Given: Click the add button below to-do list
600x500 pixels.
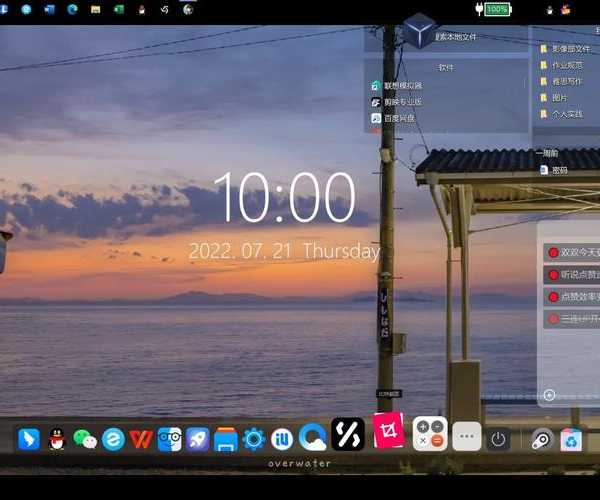Looking at the screenshot, I should 549,395.
